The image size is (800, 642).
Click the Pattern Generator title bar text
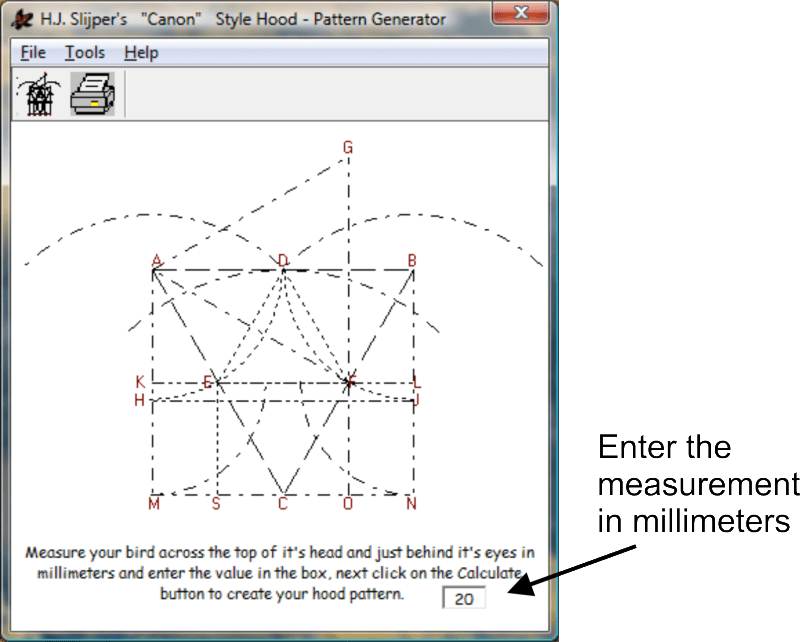point(242,19)
